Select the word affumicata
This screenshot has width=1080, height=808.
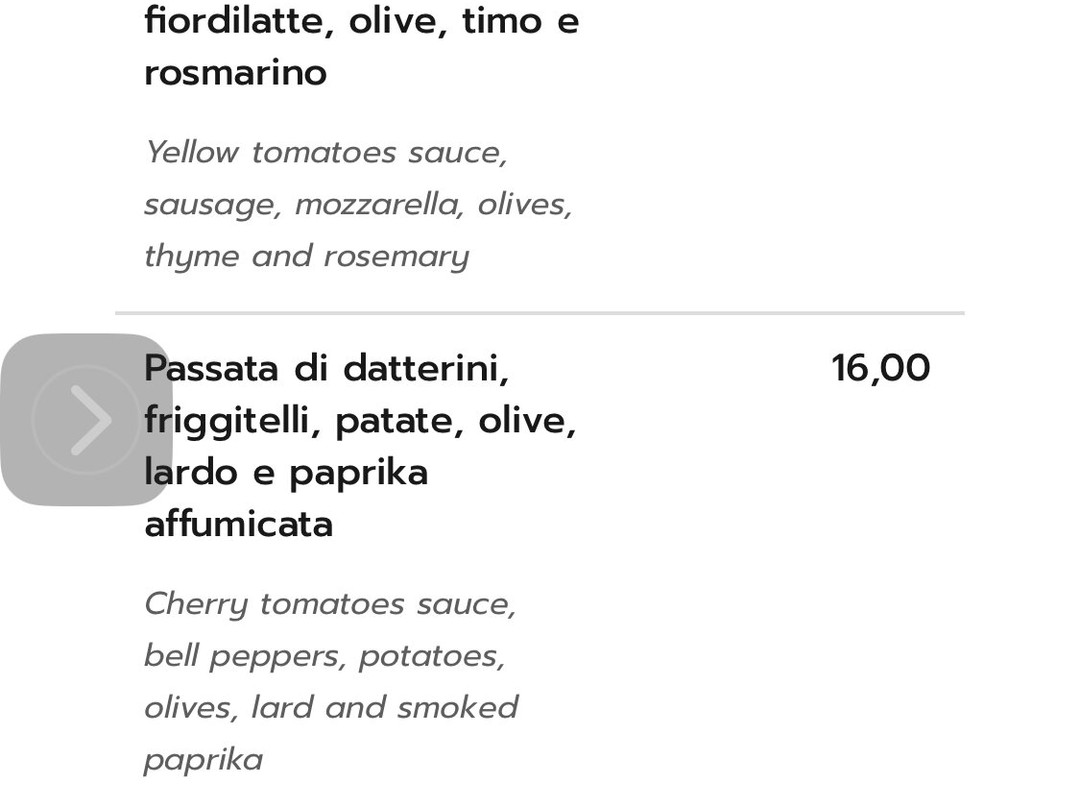pos(238,524)
